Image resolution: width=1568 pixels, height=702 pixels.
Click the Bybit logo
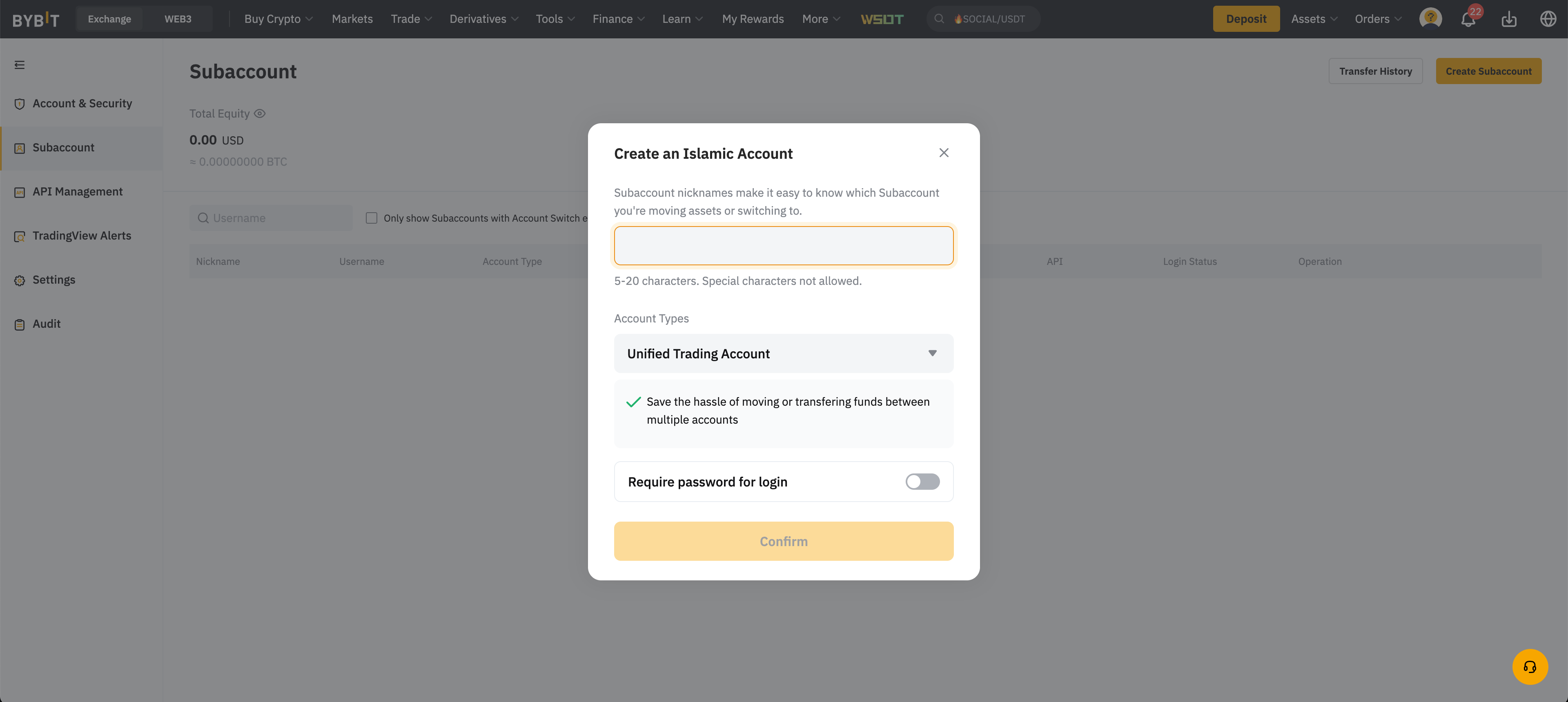pos(36,19)
